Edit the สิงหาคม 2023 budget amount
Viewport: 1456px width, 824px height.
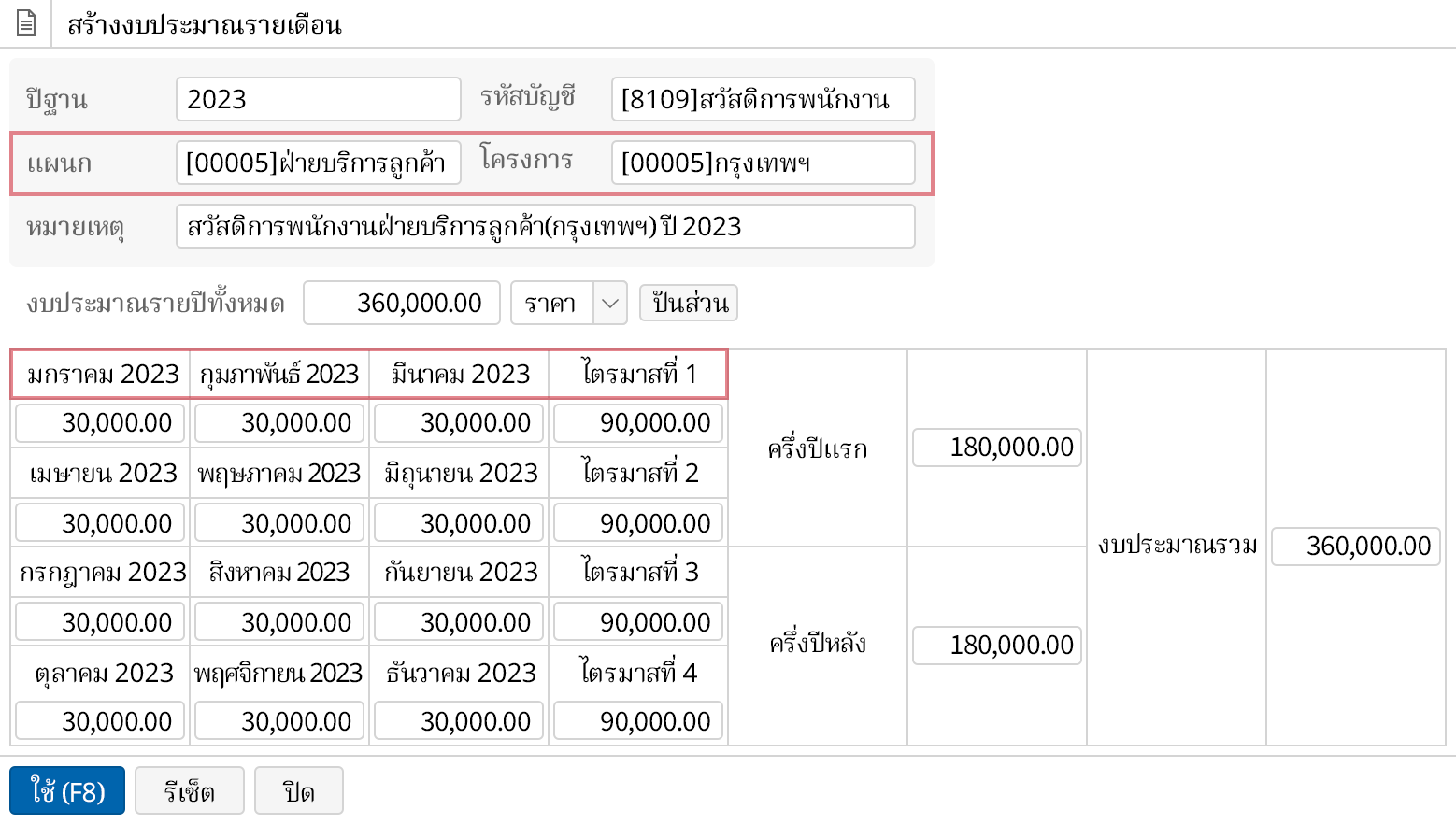[x=279, y=622]
